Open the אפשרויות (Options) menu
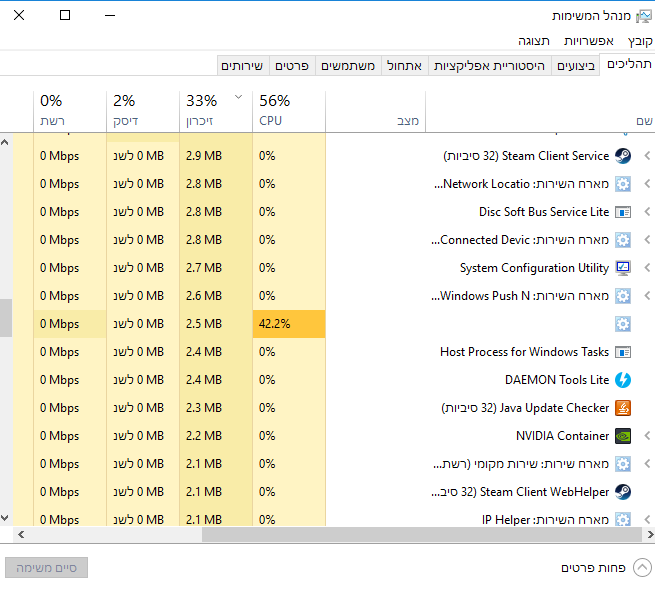Screen dimensions: 655x590 pyautogui.click(x=589, y=41)
